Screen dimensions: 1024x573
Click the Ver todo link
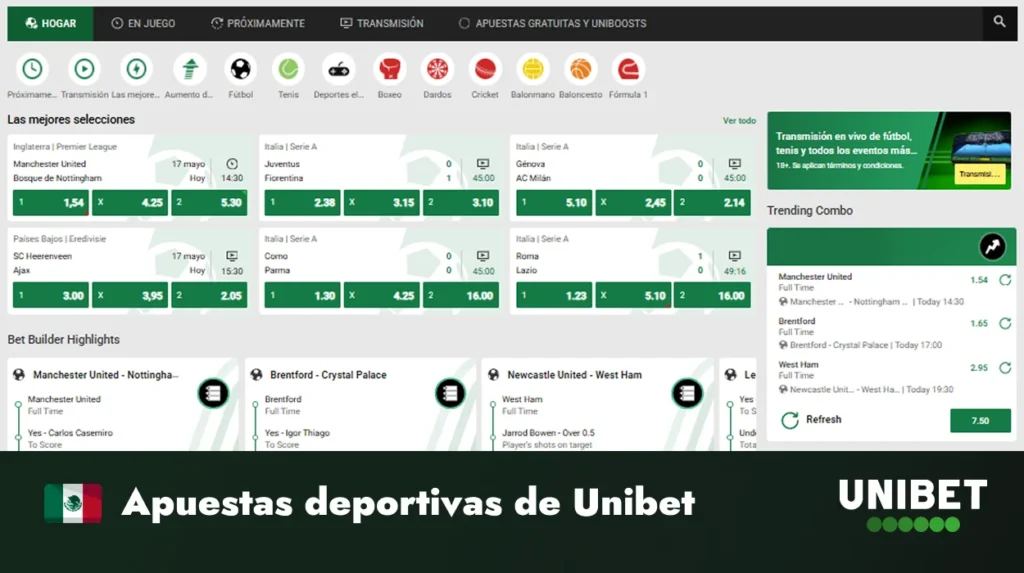[x=739, y=120]
